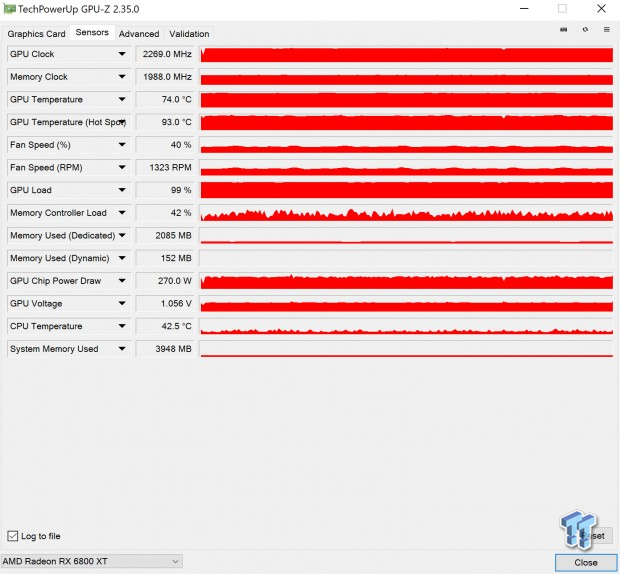Click the GPU Clock history graph
Screen dimensions: 620x574
[407, 54]
